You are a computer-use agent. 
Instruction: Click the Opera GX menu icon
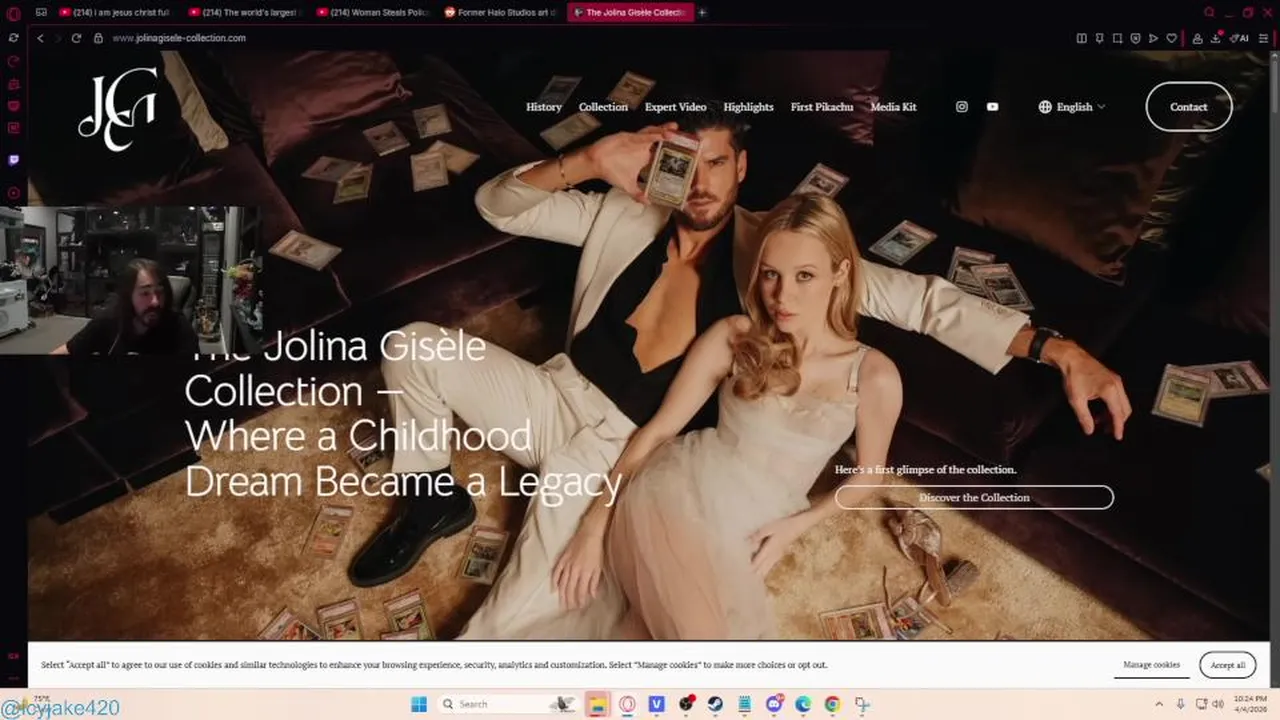tap(13, 13)
